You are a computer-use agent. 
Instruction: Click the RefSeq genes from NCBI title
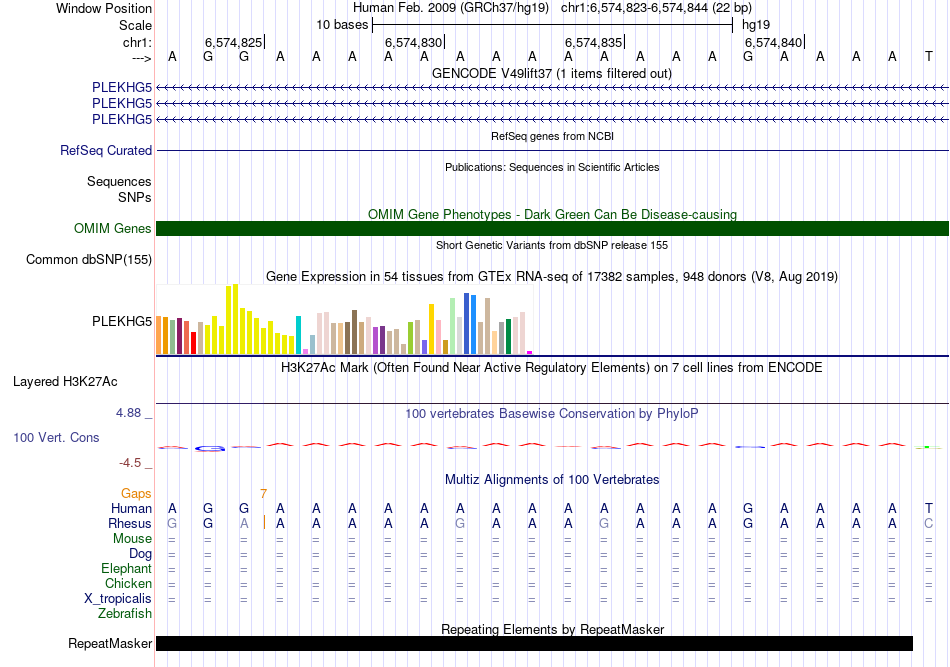pos(552,136)
